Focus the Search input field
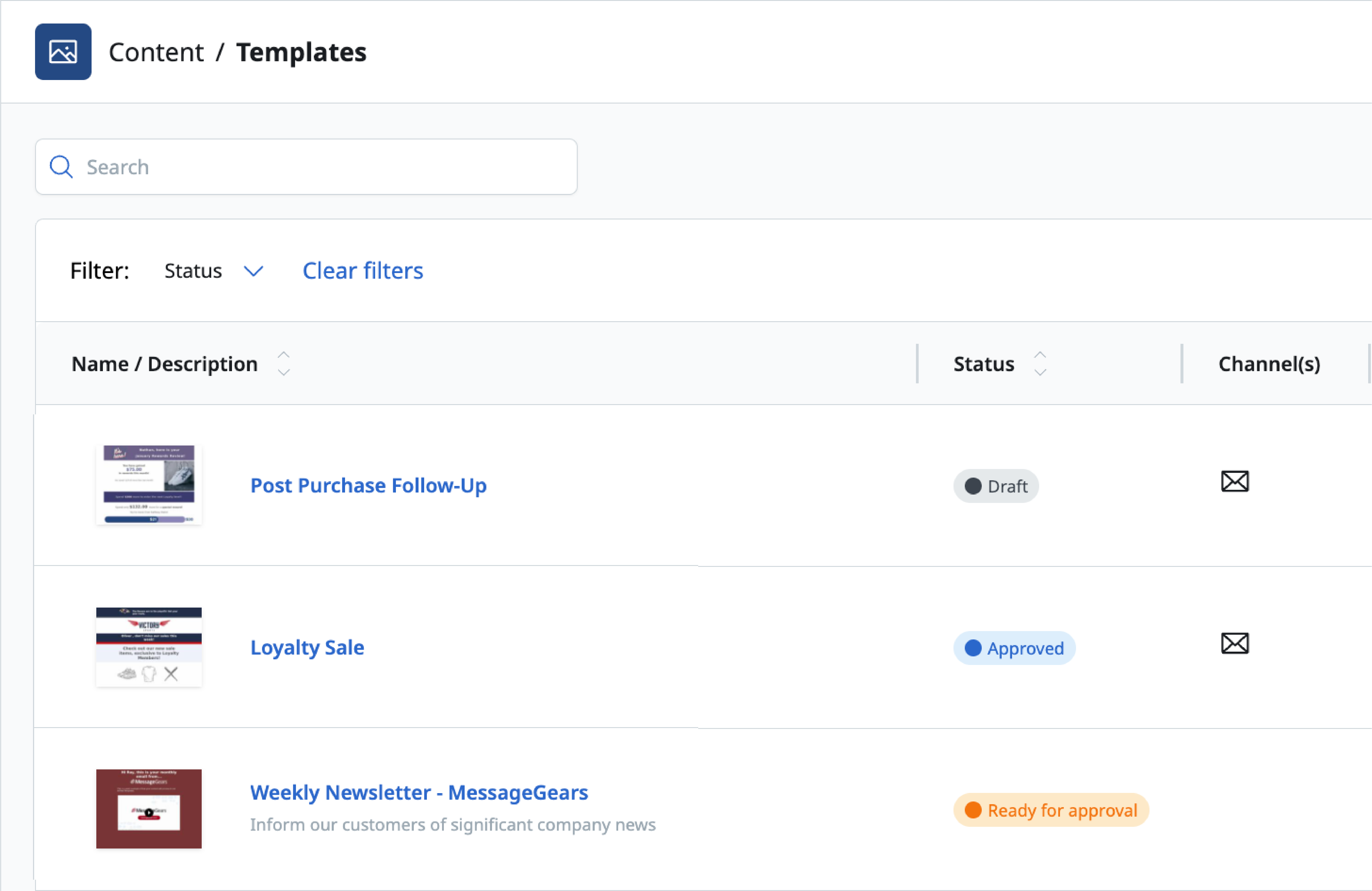The width and height of the screenshot is (1372, 891). [306, 167]
